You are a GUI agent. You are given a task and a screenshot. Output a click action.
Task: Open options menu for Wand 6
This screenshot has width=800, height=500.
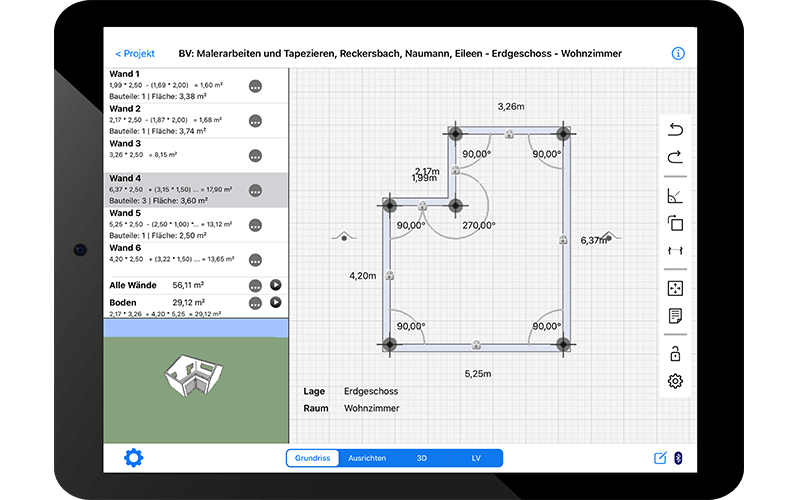255,260
